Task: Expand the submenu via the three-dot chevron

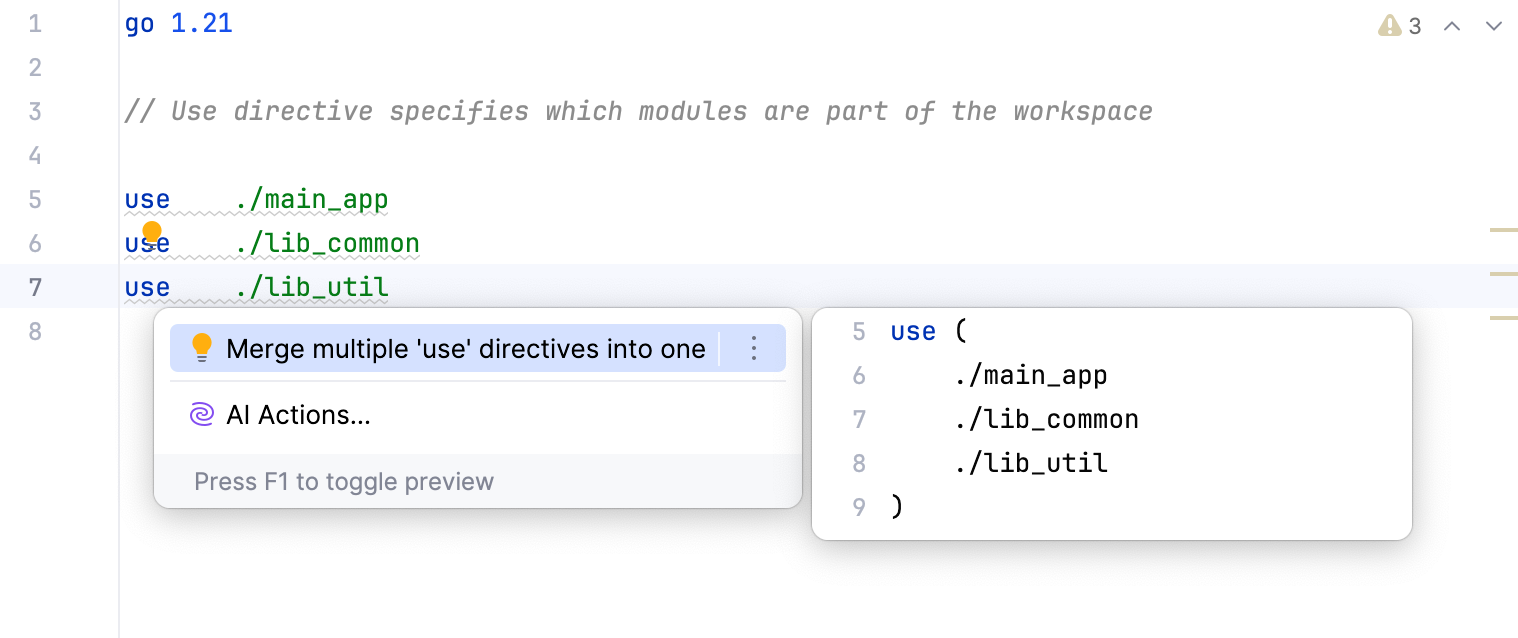Action: [755, 348]
